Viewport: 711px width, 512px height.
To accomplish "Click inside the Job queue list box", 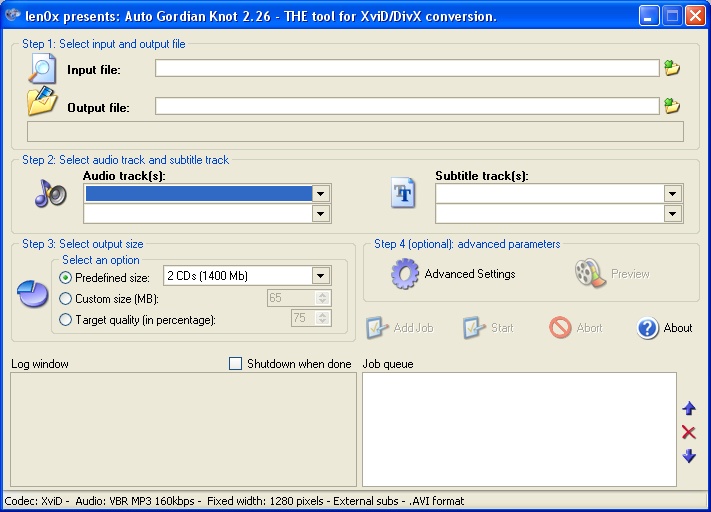I will point(520,429).
